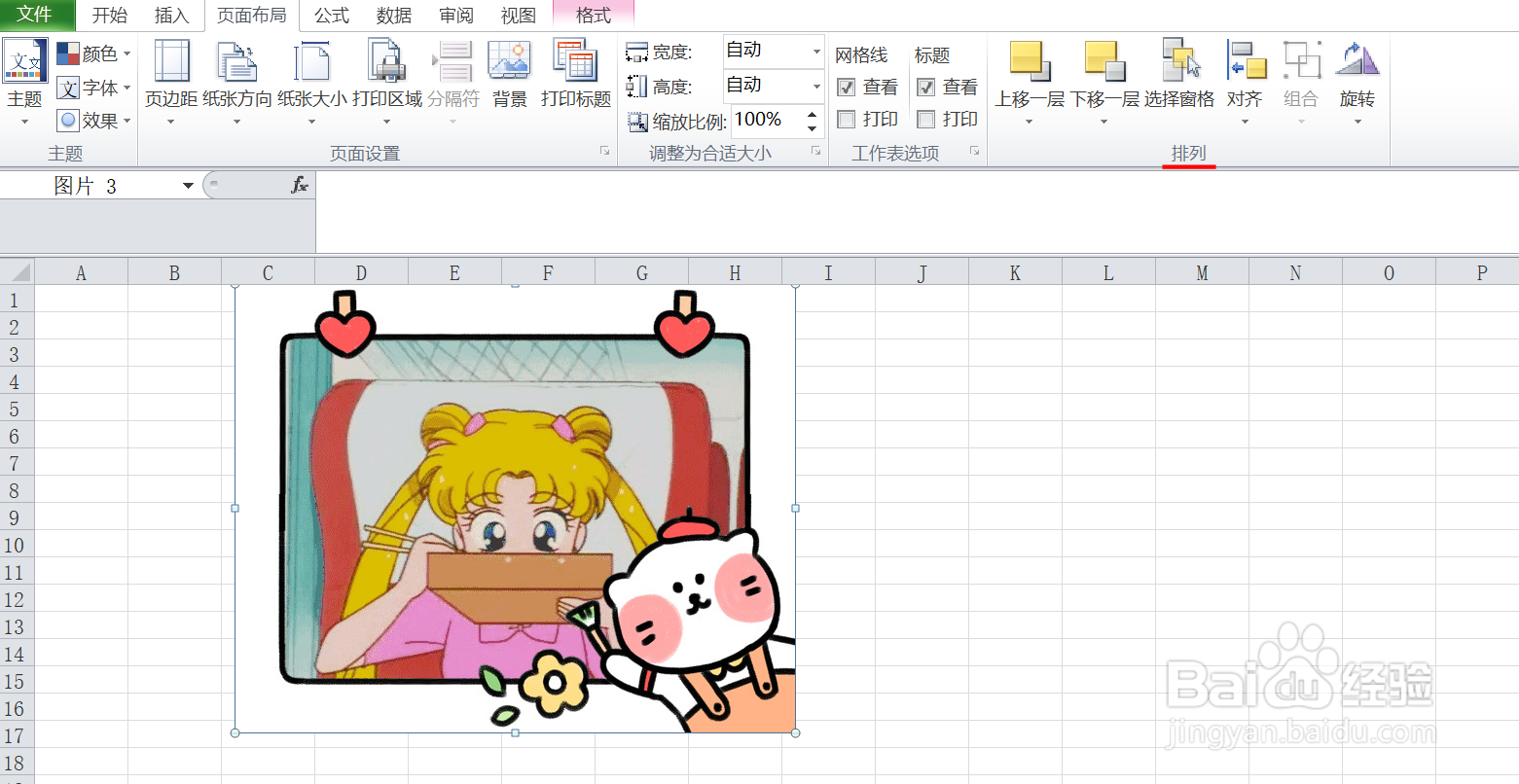Click the Orientation (纸张方向) icon
This screenshot has width=1519, height=784.
(x=236, y=60)
